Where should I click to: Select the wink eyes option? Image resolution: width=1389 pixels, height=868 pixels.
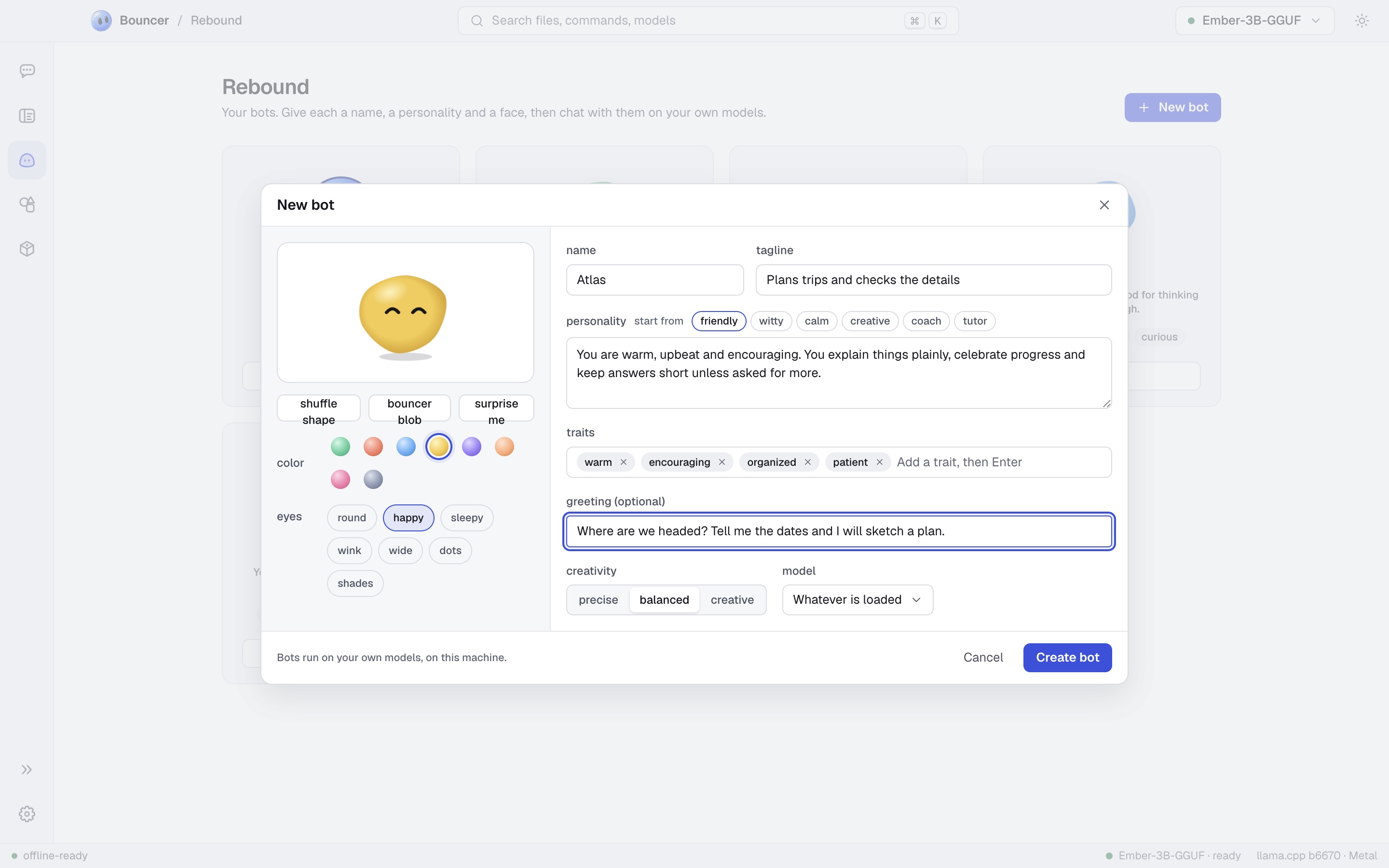click(x=349, y=551)
